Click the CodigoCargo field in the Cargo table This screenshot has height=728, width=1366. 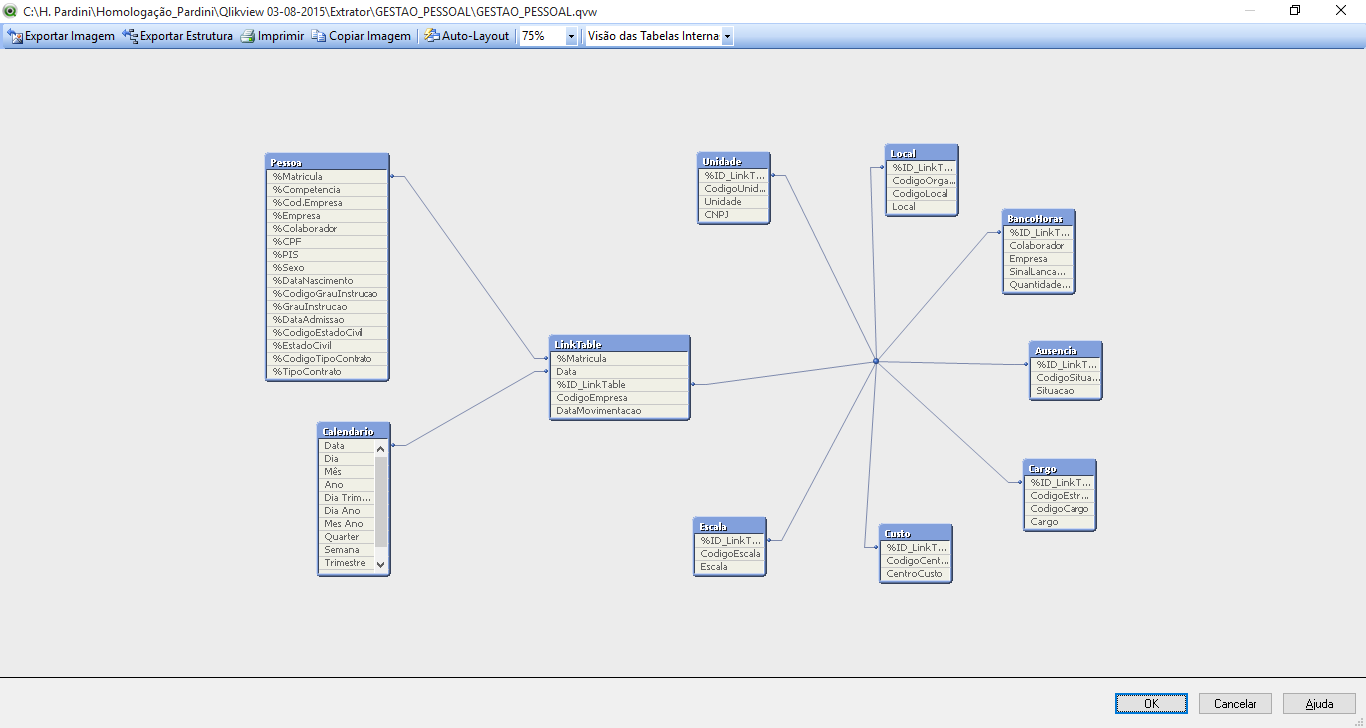pyautogui.click(x=1060, y=508)
